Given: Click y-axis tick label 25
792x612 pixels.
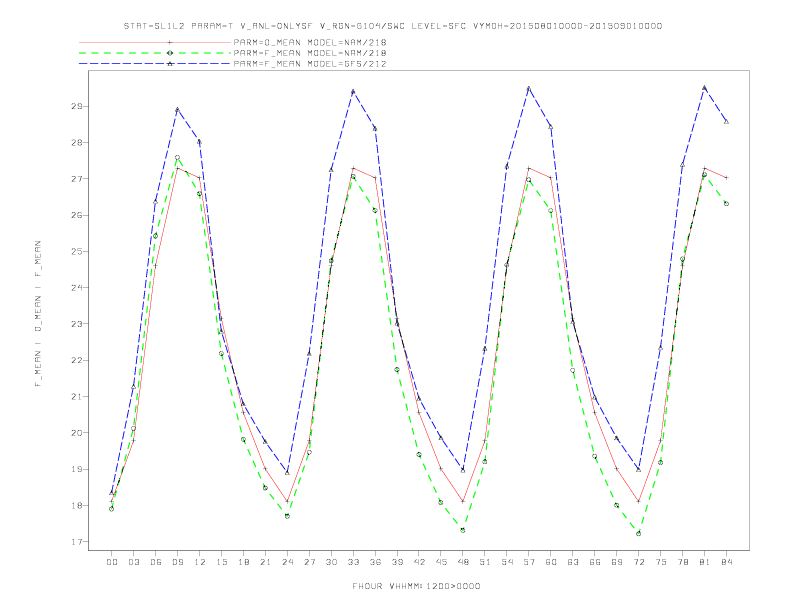Looking at the screenshot, I should click(77, 251).
